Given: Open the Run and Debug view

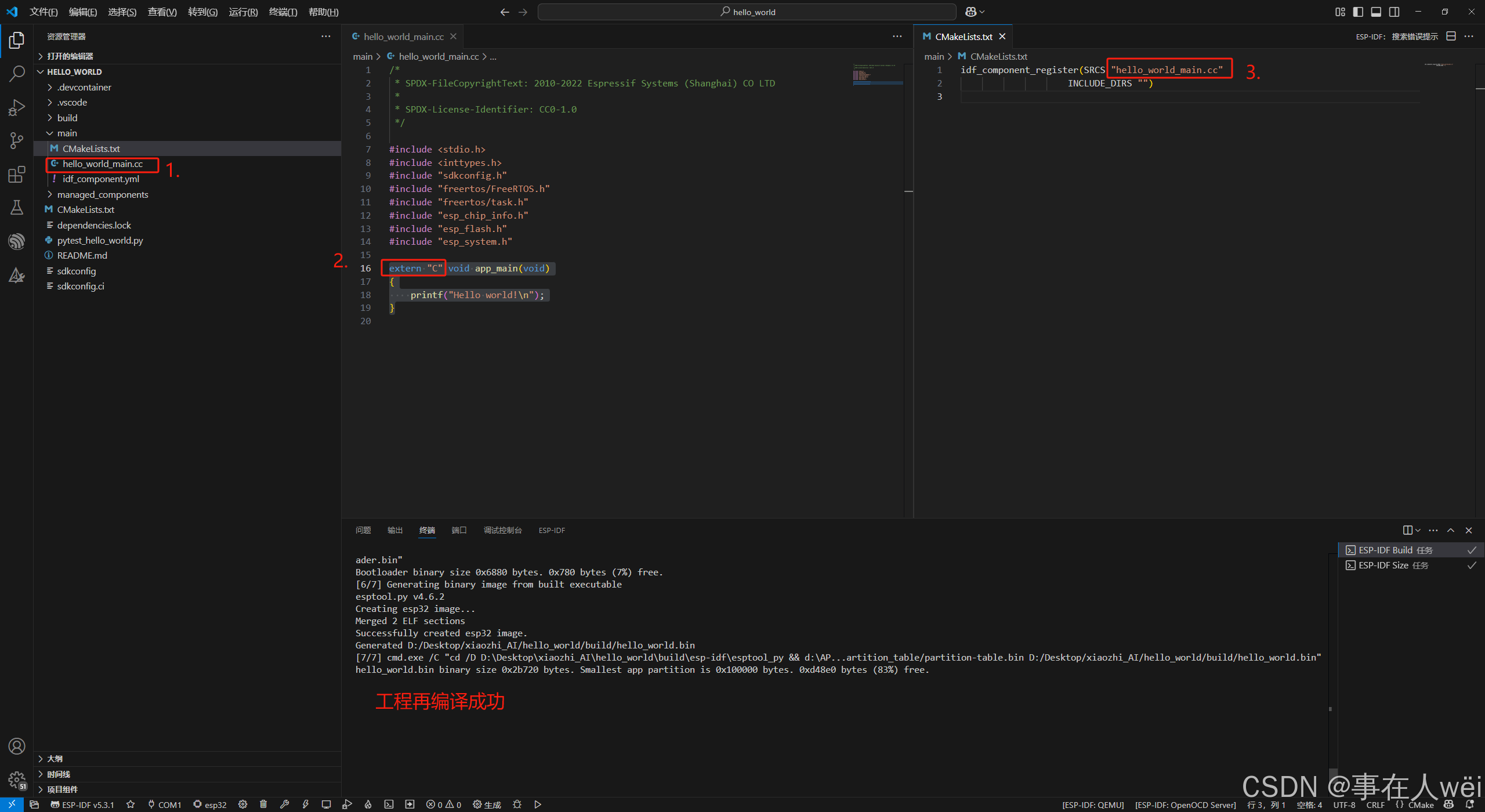Looking at the screenshot, I should click(x=17, y=108).
